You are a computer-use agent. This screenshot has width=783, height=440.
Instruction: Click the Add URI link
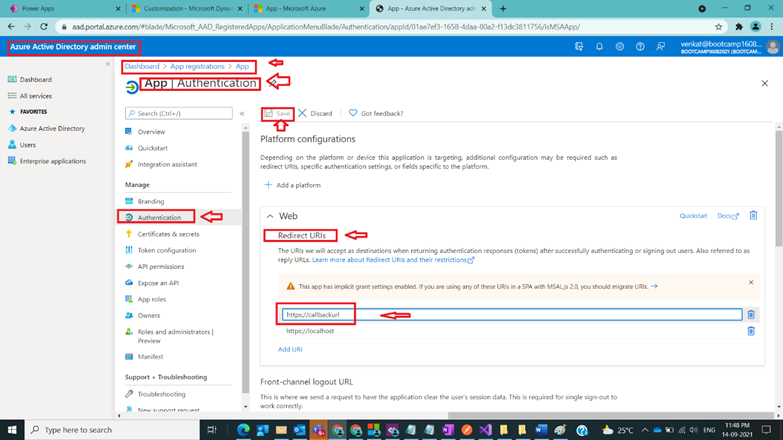pos(290,350)
